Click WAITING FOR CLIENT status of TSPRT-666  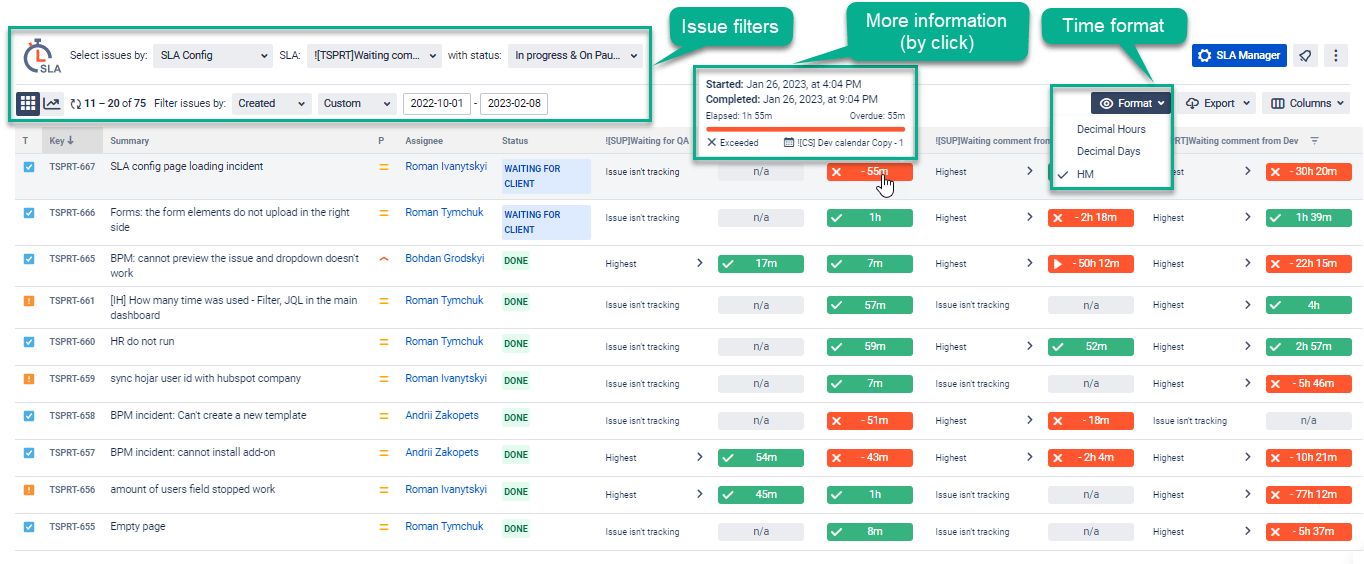(x=546, y=222)
